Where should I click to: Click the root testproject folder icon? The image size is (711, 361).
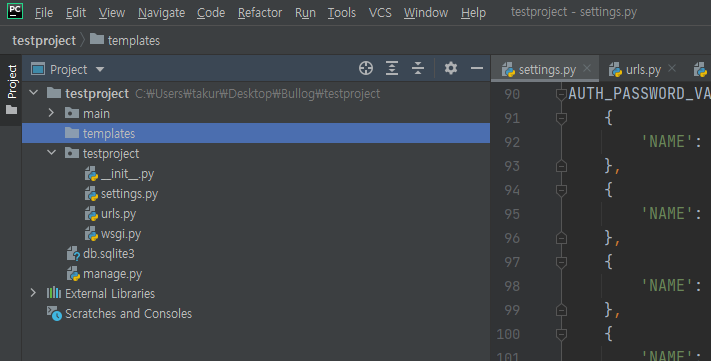54,93
